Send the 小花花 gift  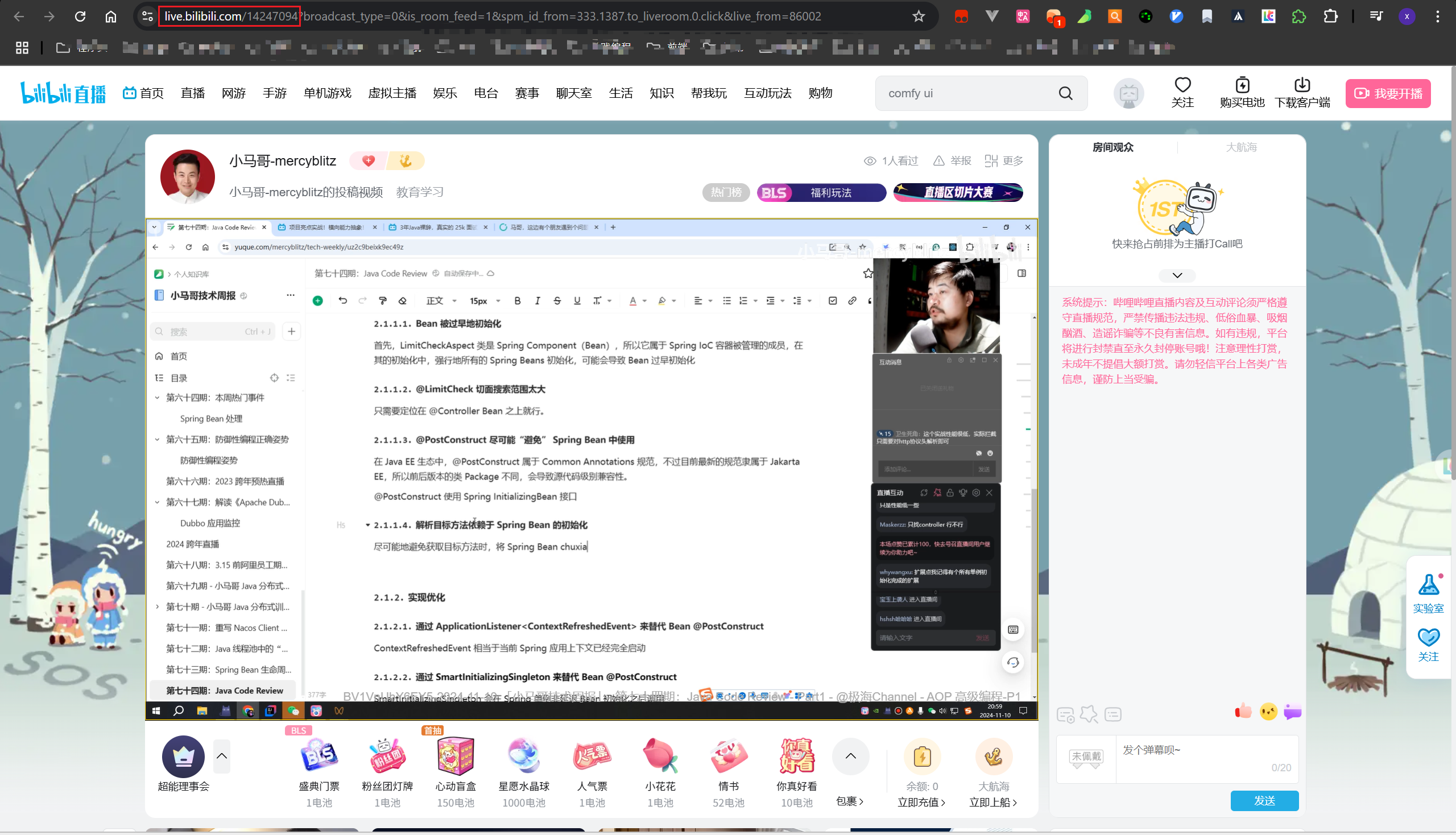point(660,755)
